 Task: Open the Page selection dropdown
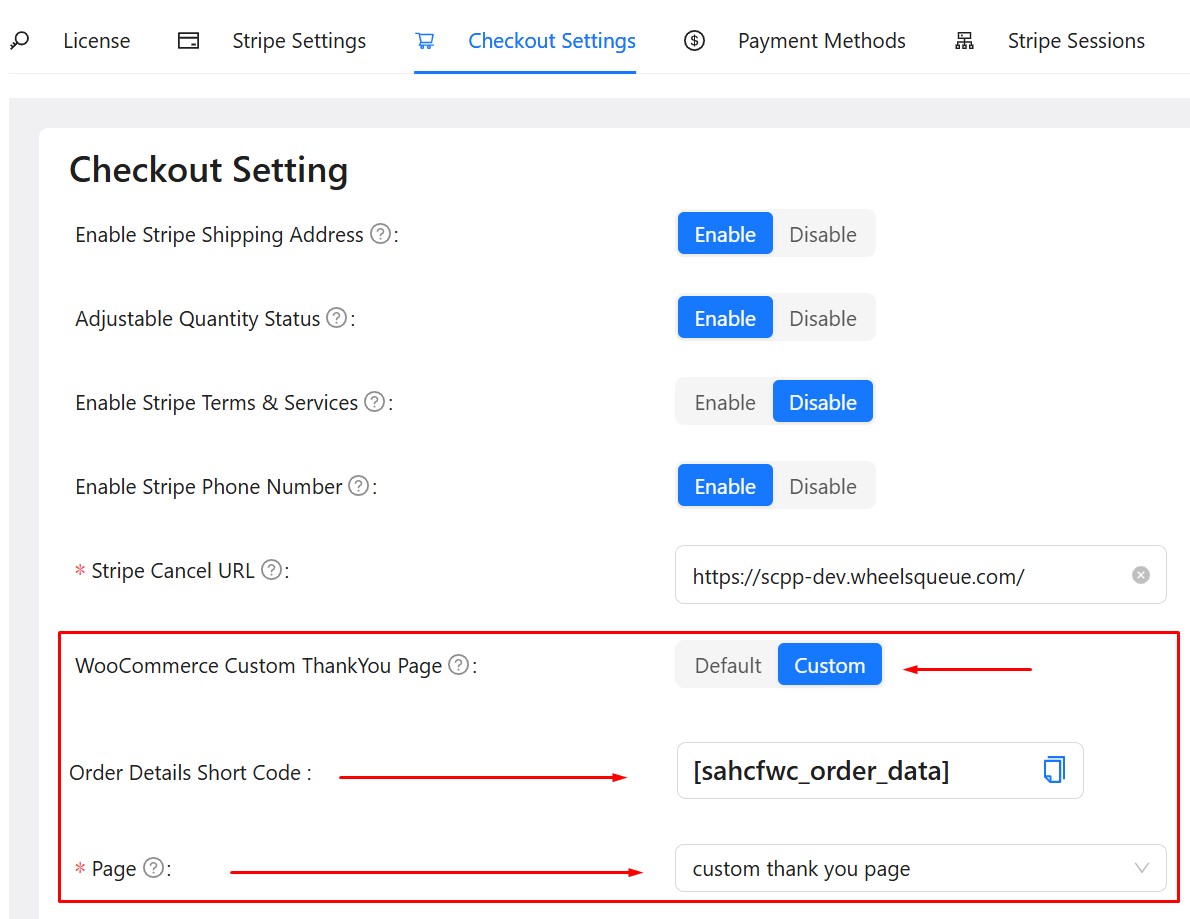[x=919, y=868]
